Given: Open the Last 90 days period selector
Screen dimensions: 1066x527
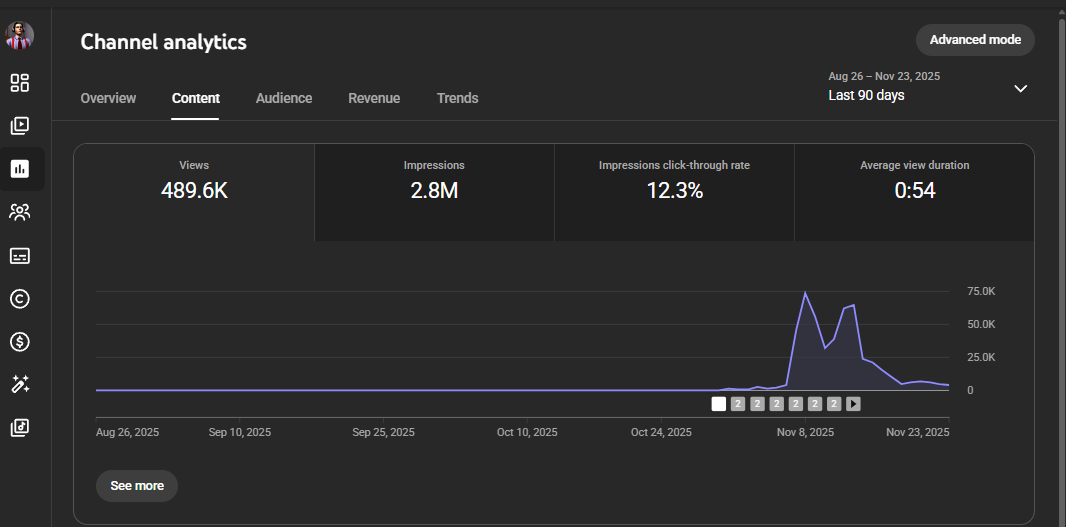Looking at the screenshot, I should click(x=866, y=95).
